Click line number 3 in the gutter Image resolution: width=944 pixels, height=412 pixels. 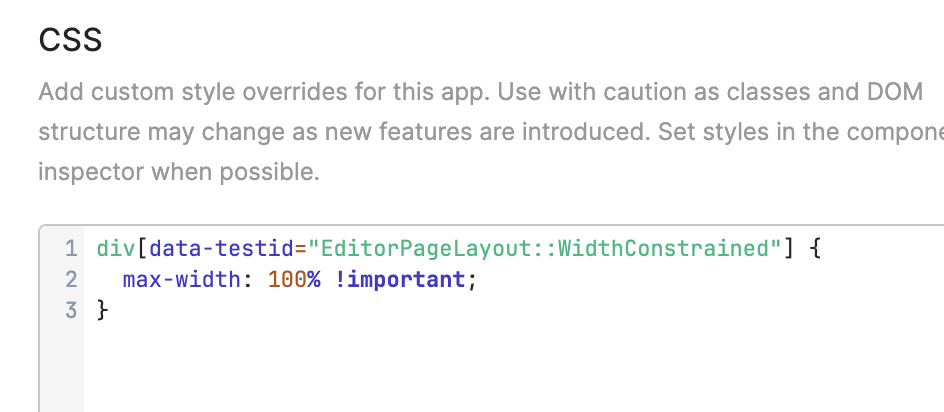point(71,310)
